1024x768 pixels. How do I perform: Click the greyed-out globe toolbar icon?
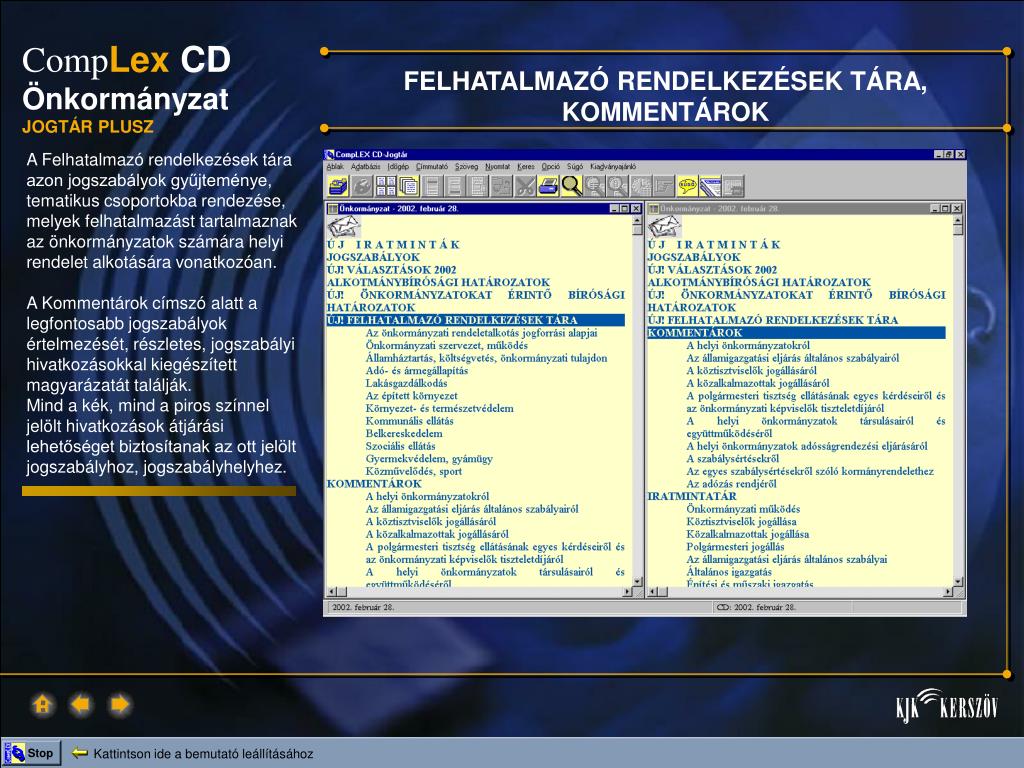[361, 186]
